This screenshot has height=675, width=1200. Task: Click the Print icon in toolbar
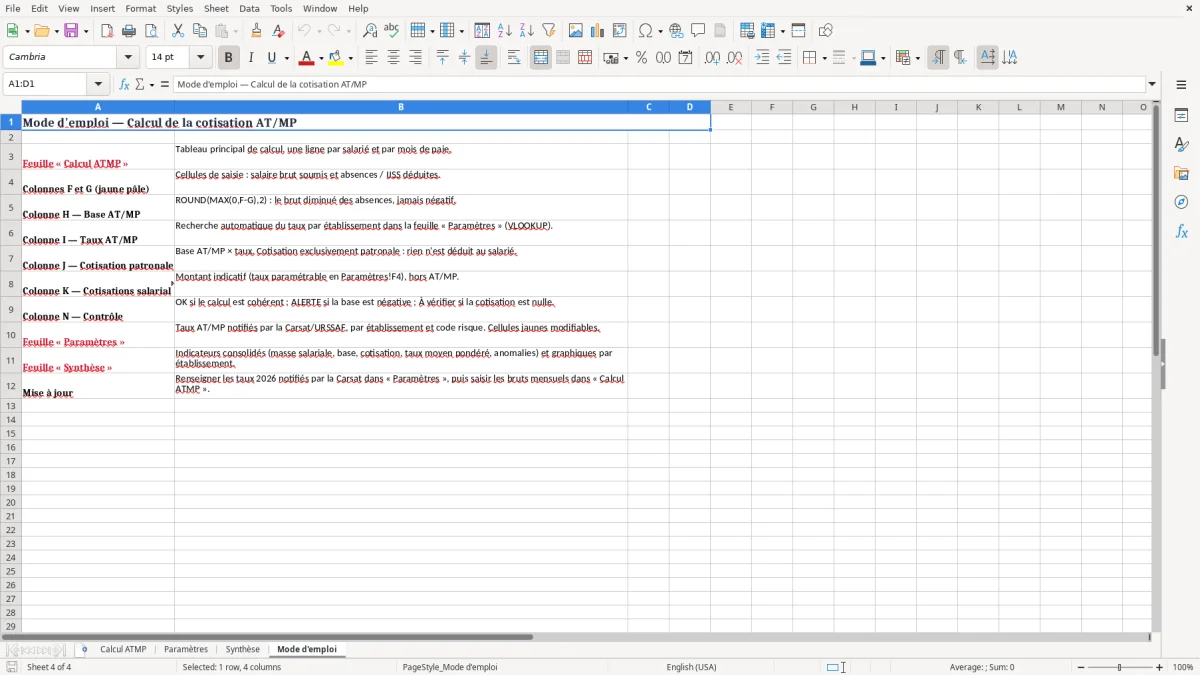click(129, 31)
